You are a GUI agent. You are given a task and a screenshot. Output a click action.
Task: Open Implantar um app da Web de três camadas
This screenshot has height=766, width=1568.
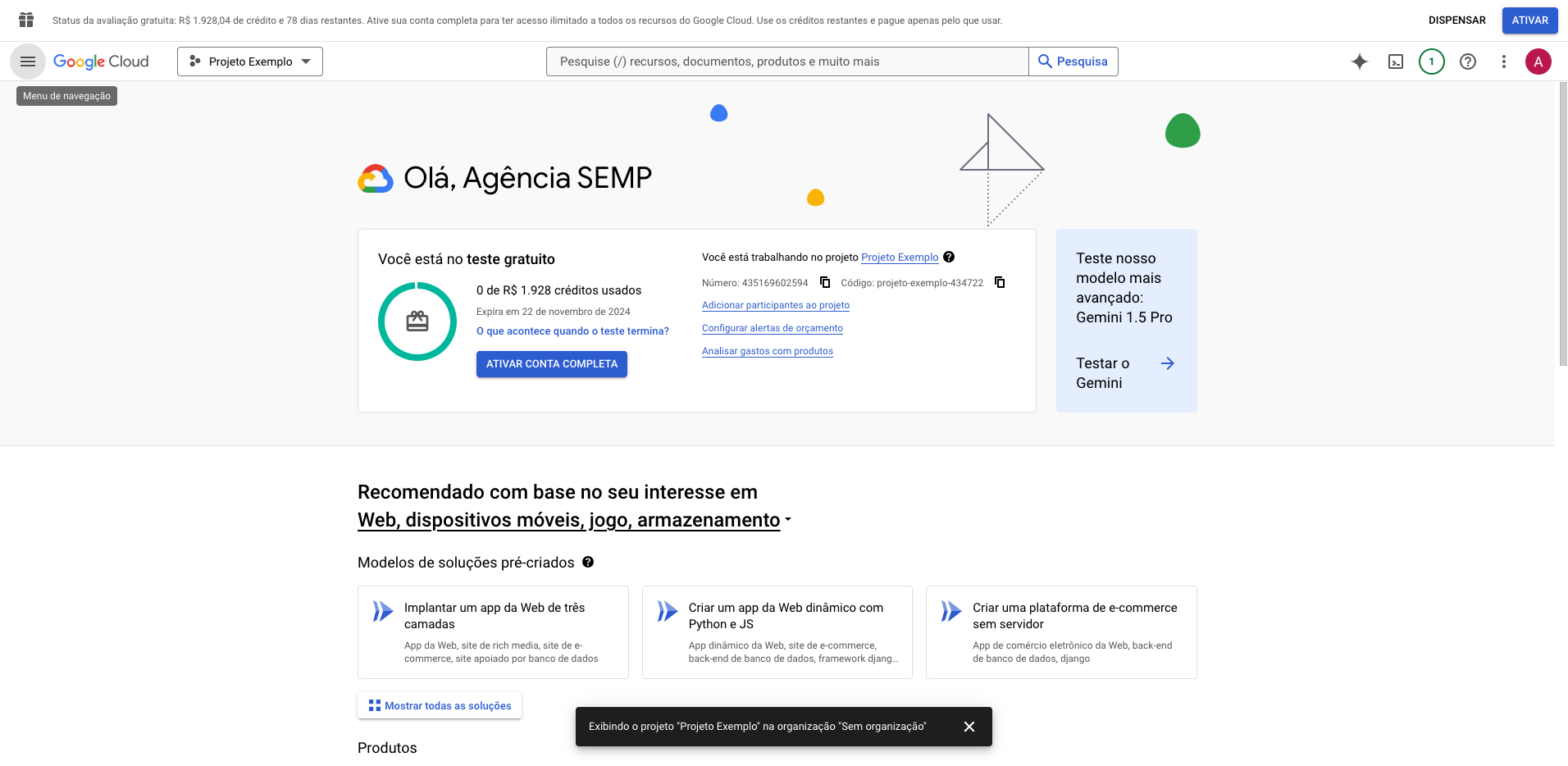coord(494,632)
